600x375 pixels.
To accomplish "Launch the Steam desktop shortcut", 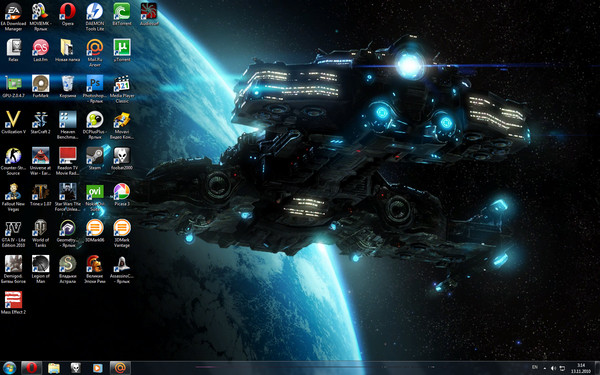I will pyautogui.click(x=95, y=158).
